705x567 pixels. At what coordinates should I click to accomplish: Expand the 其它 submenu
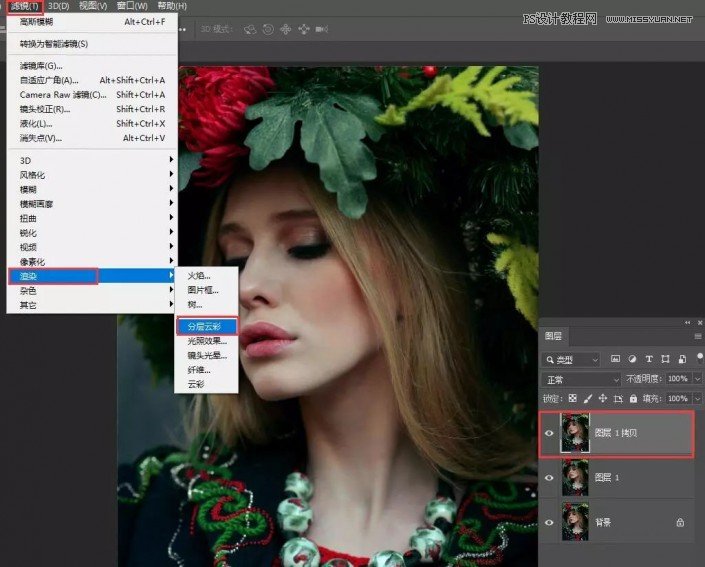click(x=92, y=305)
